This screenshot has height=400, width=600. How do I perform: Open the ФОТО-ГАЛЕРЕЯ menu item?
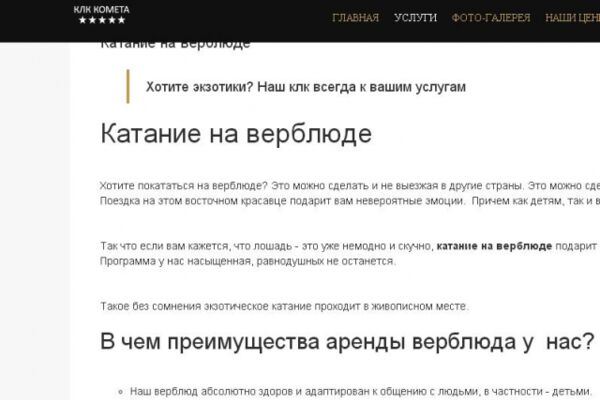coord(491,18)
